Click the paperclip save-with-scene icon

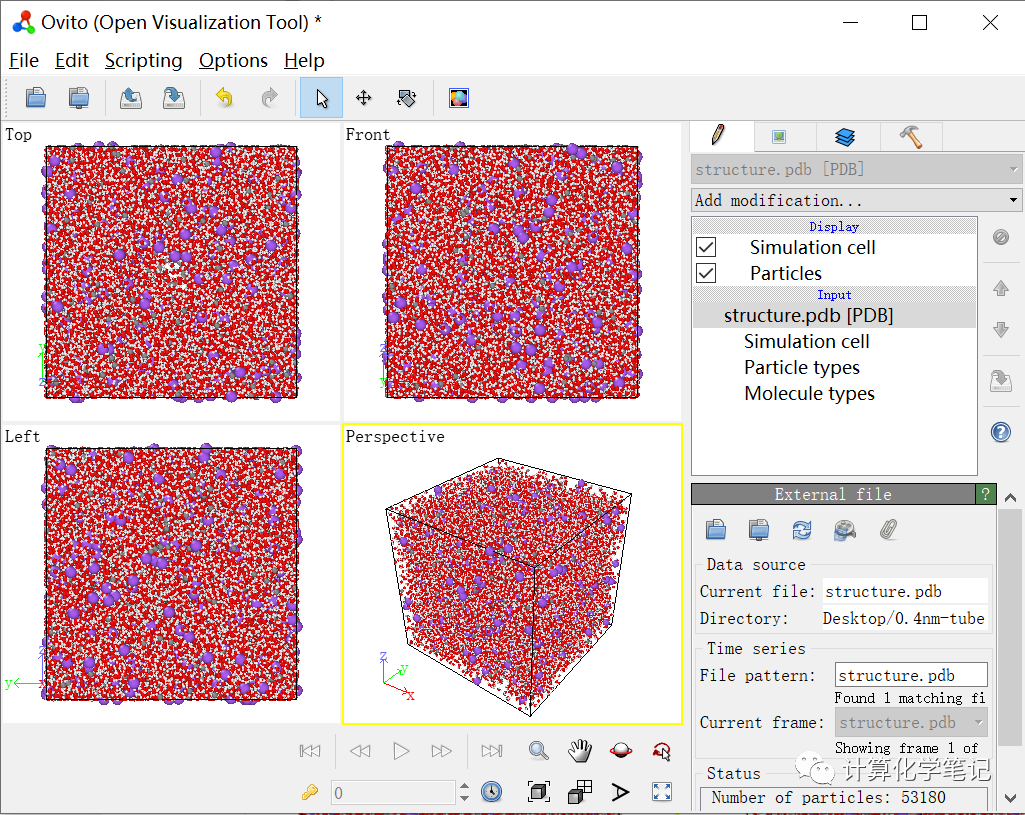pyautogui.click(x=888, y=529)
